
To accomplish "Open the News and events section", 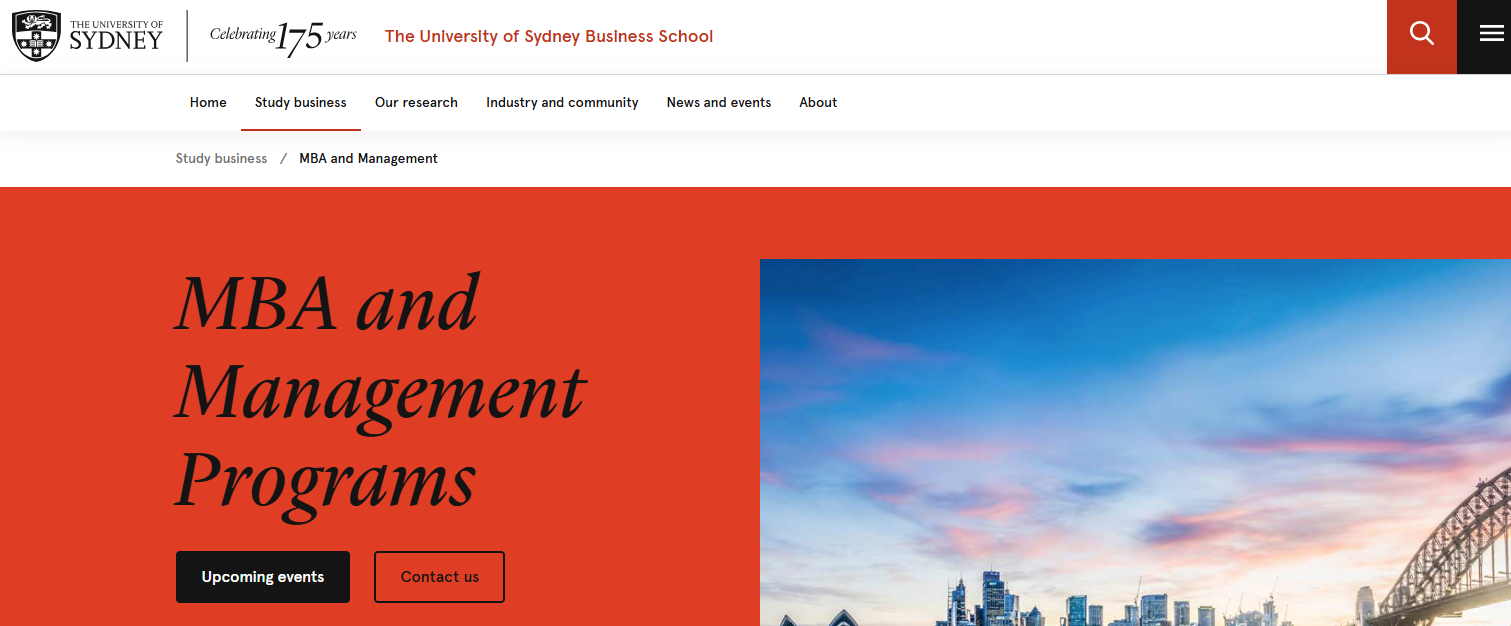I will 718,102.
